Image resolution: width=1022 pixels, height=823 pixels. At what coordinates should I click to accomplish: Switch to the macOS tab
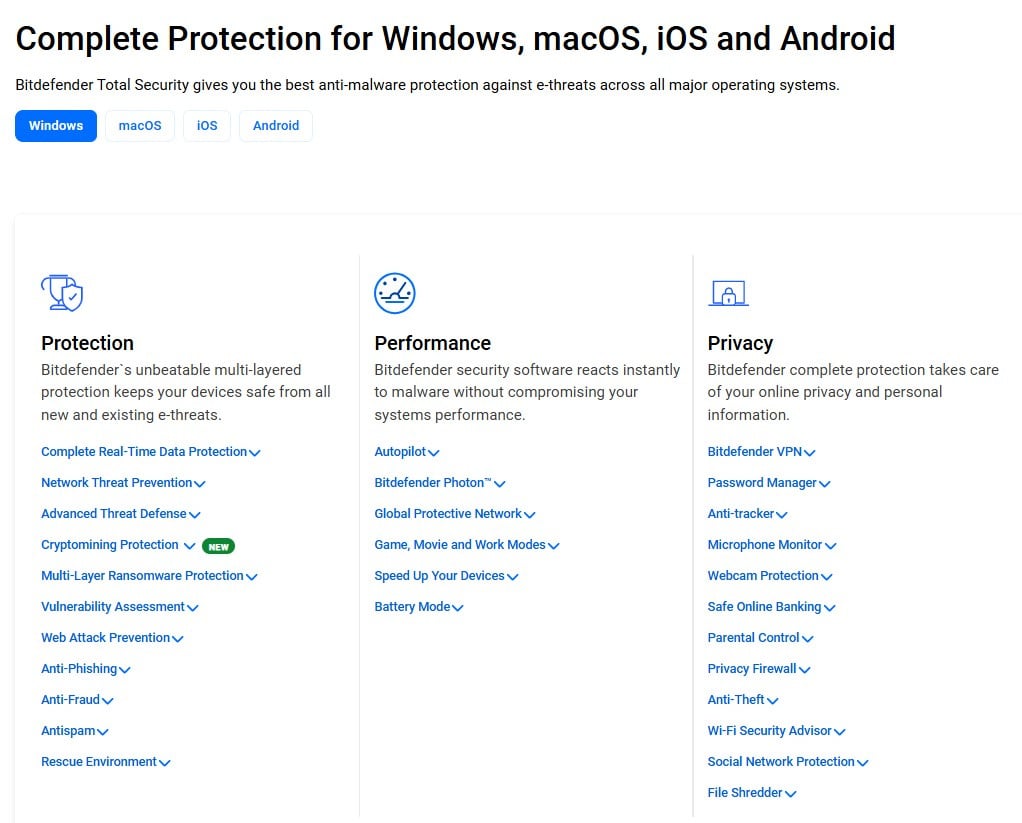pos(140,126)
